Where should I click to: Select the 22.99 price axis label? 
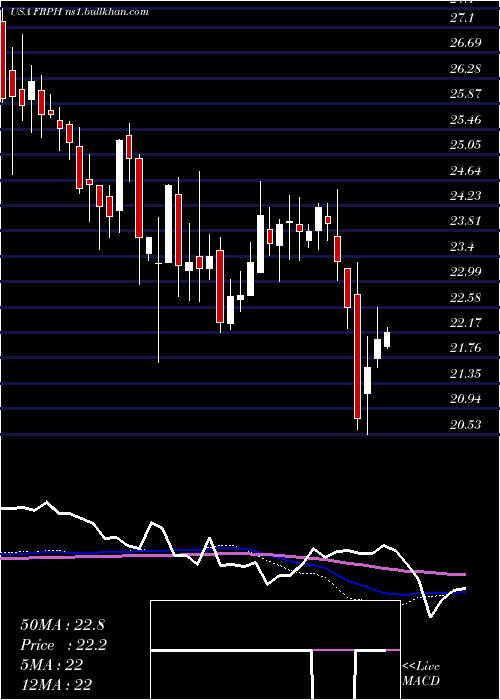[x=466, y=272]
